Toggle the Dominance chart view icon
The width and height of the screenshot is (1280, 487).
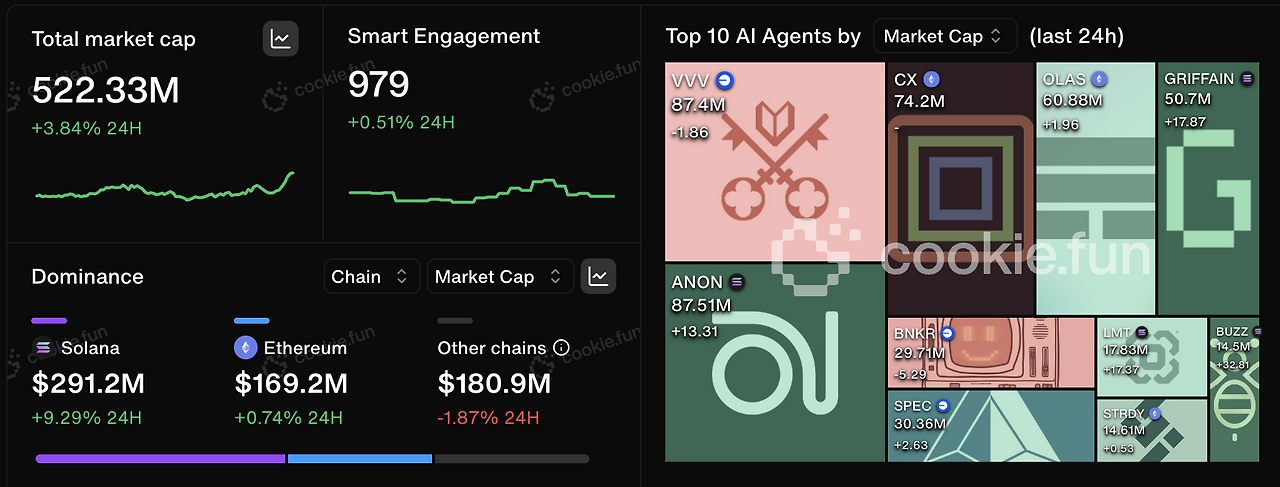[x=598, y=276]
